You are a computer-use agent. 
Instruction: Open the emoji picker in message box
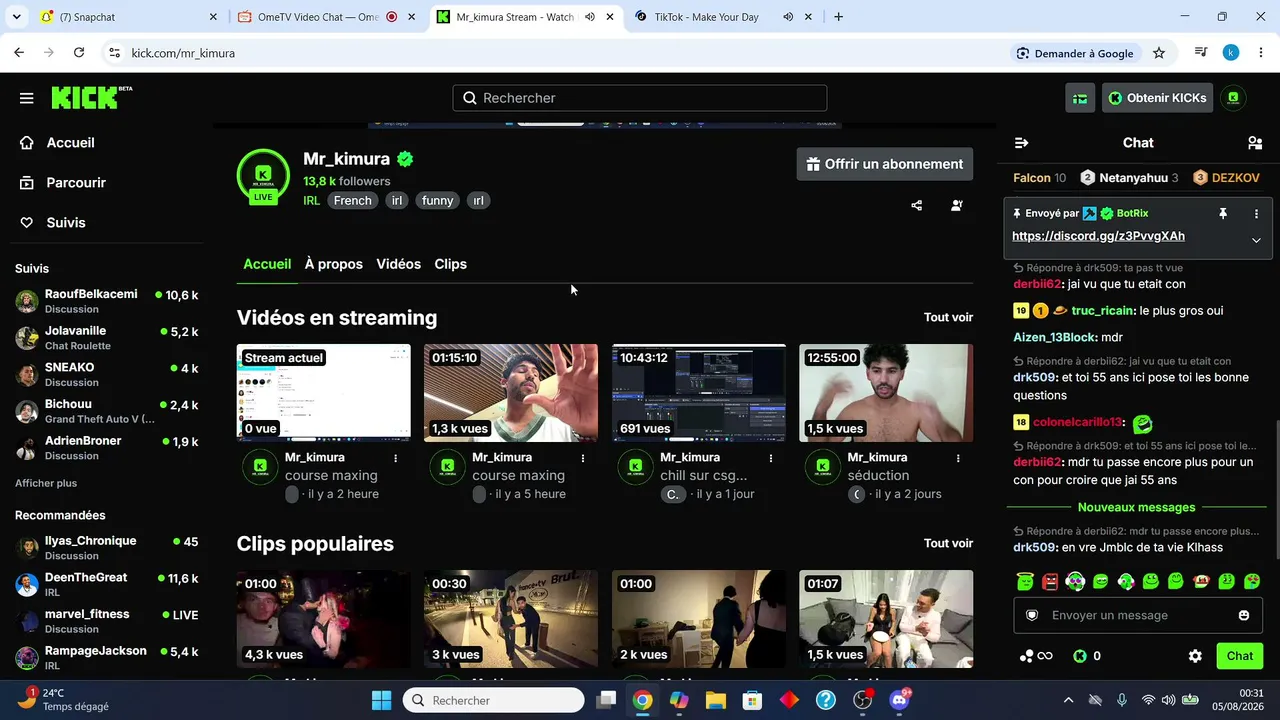click(1244, 615)
